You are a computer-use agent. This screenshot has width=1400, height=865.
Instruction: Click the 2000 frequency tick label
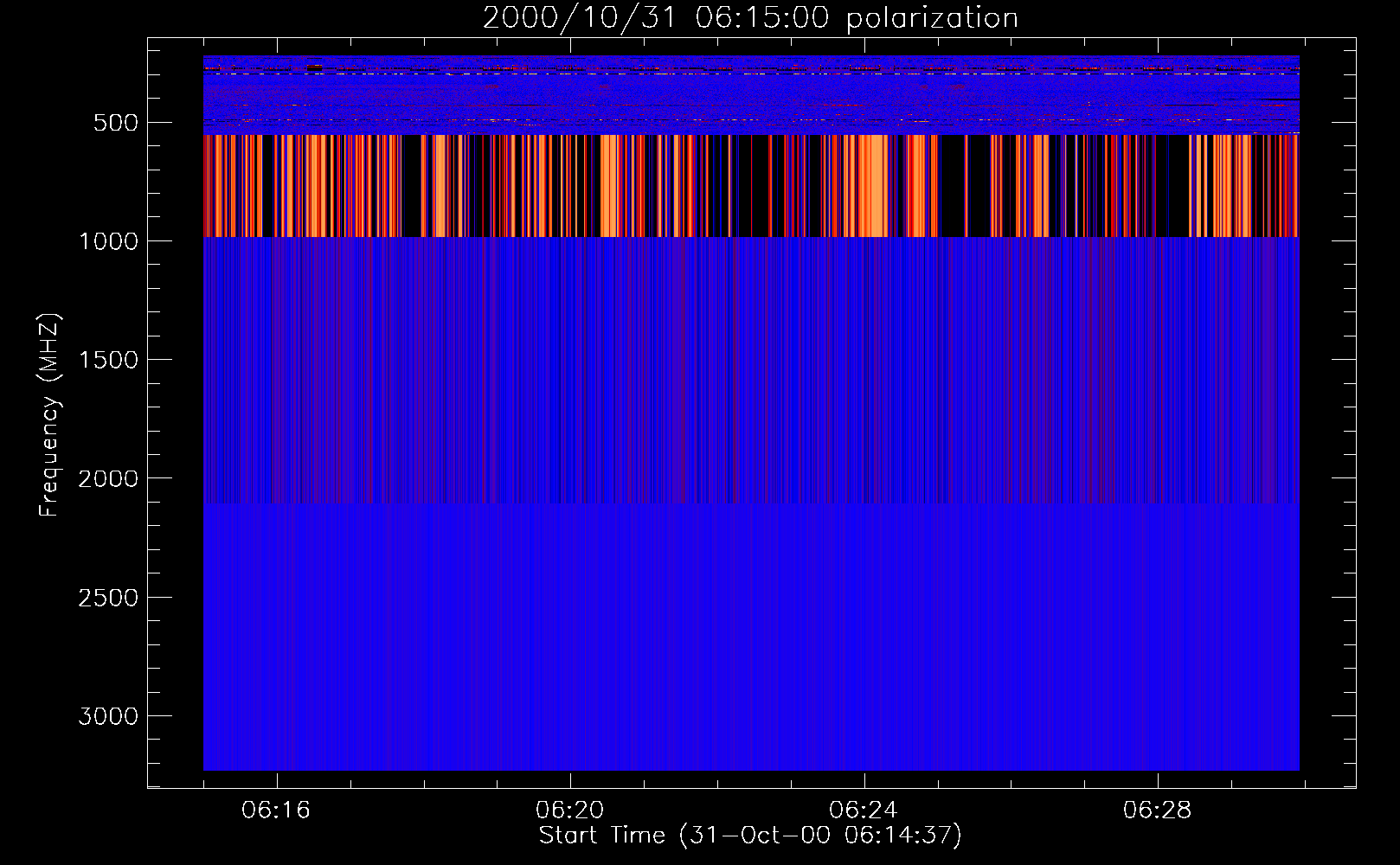[x=108, y=478]
